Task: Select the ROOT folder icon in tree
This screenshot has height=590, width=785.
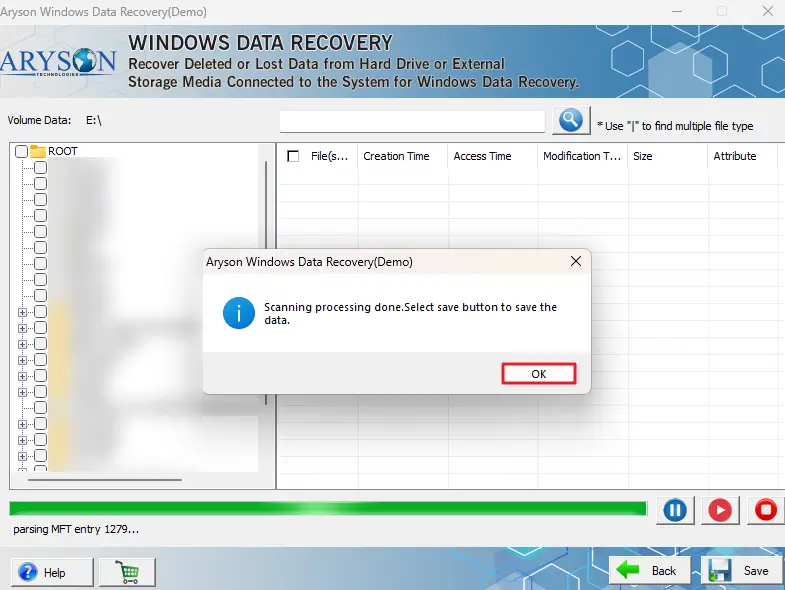Action: click(x=38, y=151)
